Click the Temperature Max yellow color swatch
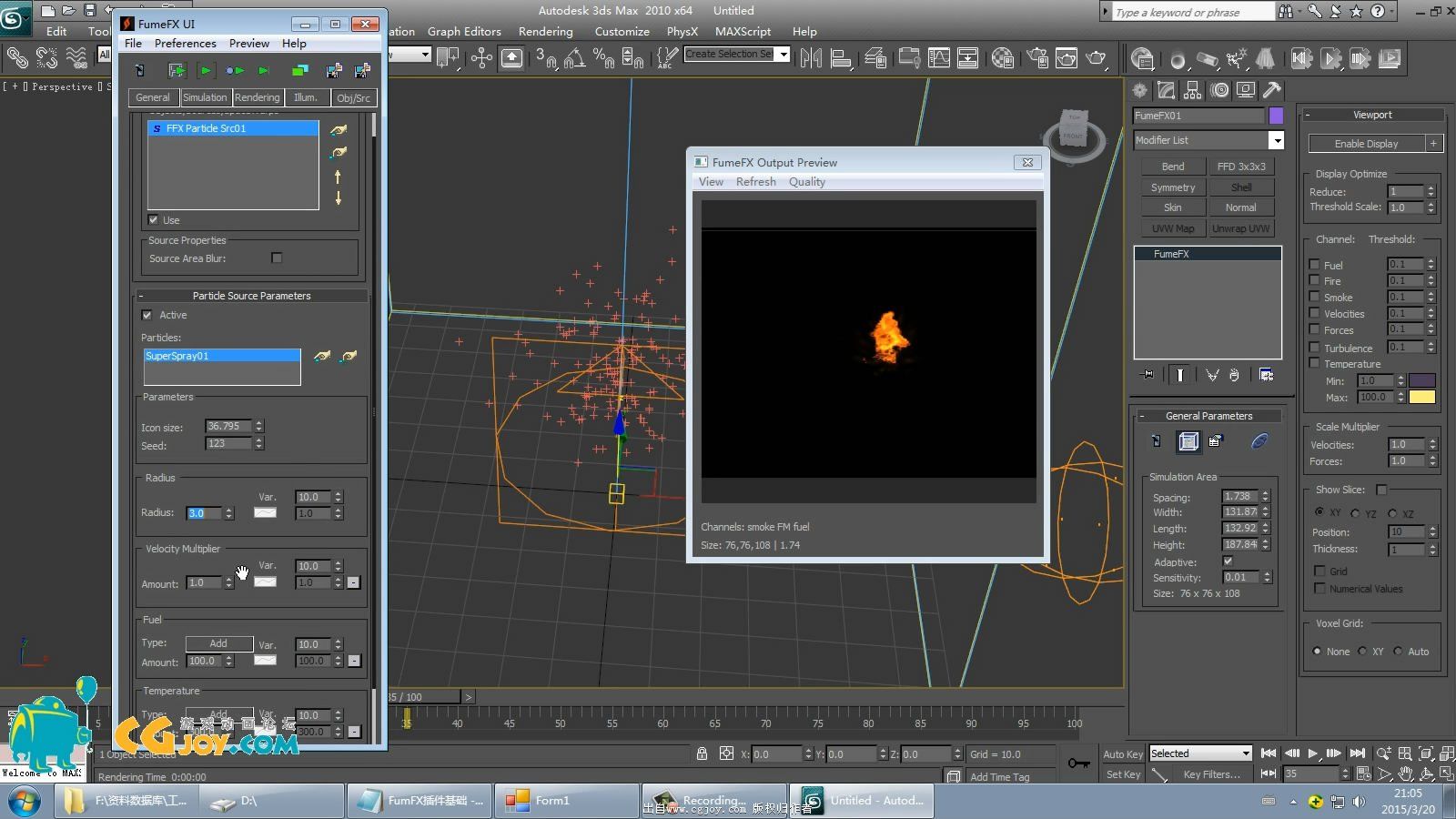 click(x=1421, y=398)
